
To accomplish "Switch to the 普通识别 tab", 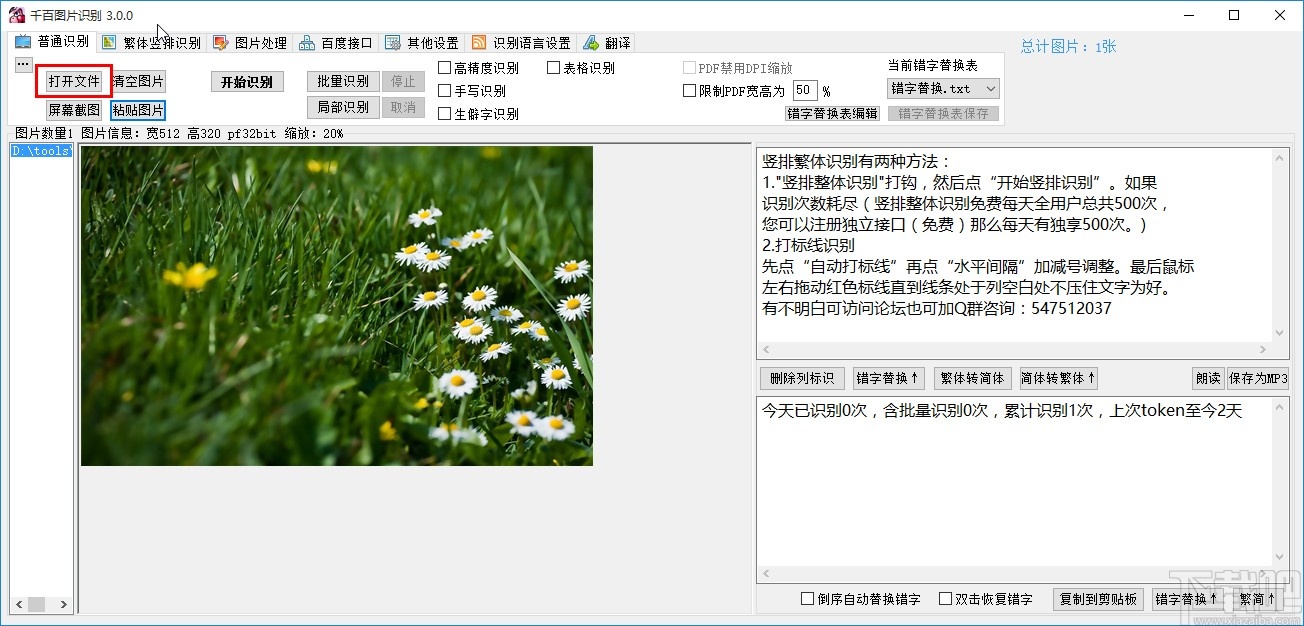I will coord(52,42).
